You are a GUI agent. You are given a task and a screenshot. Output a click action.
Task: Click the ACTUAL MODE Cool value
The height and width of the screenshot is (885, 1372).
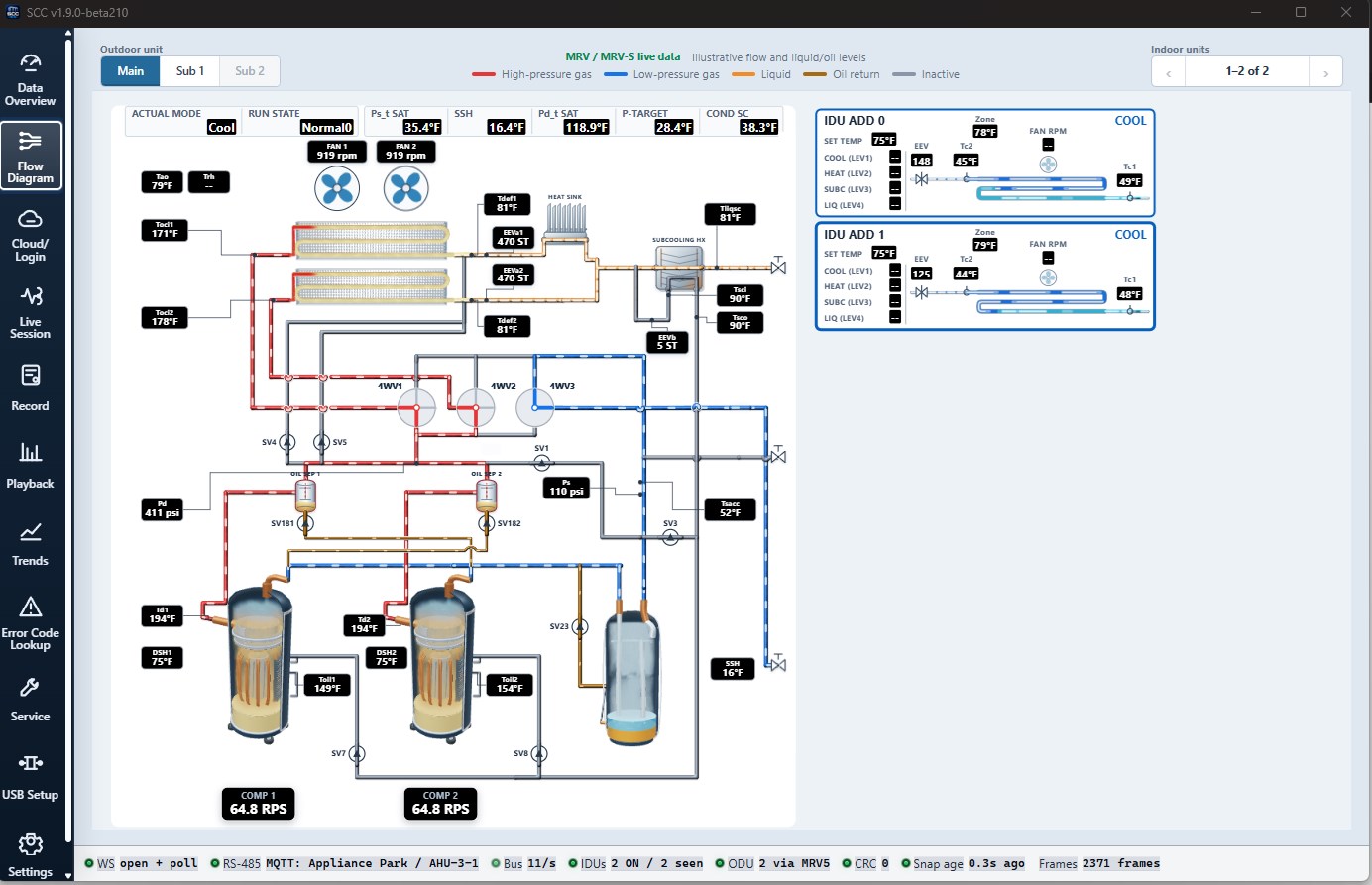(x=222, y=127)
